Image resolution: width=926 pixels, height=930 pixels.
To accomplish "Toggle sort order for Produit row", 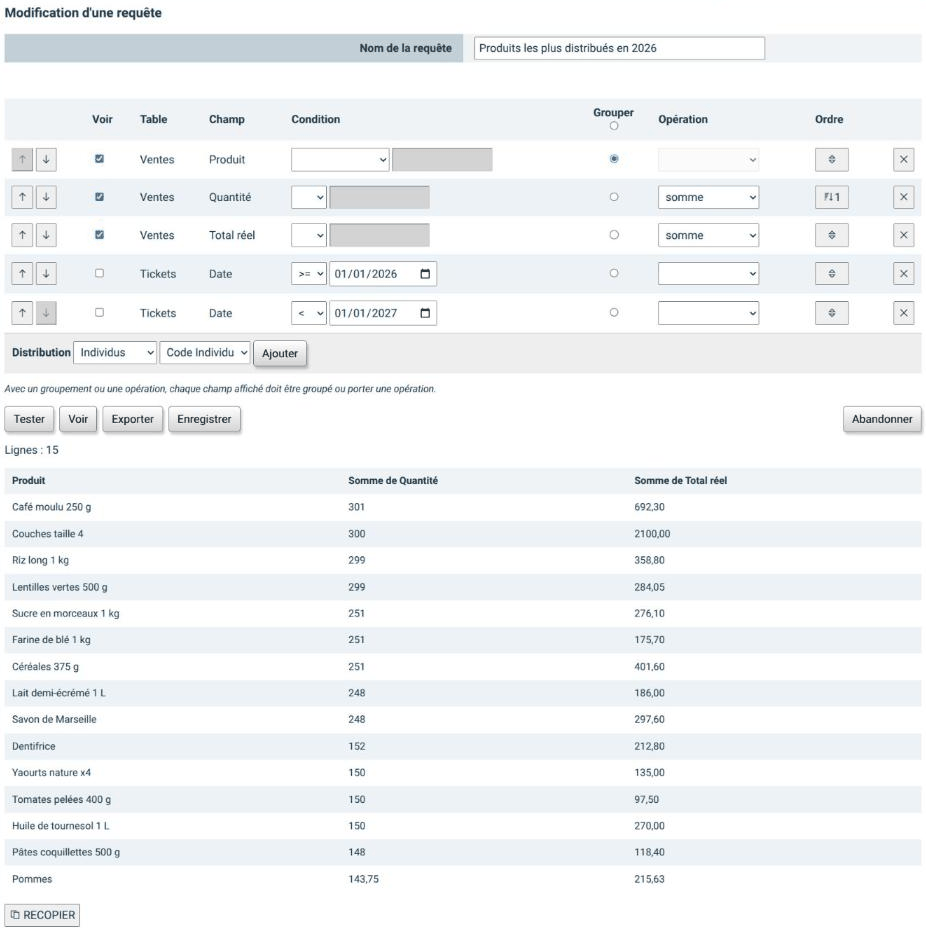I will 832,160.
